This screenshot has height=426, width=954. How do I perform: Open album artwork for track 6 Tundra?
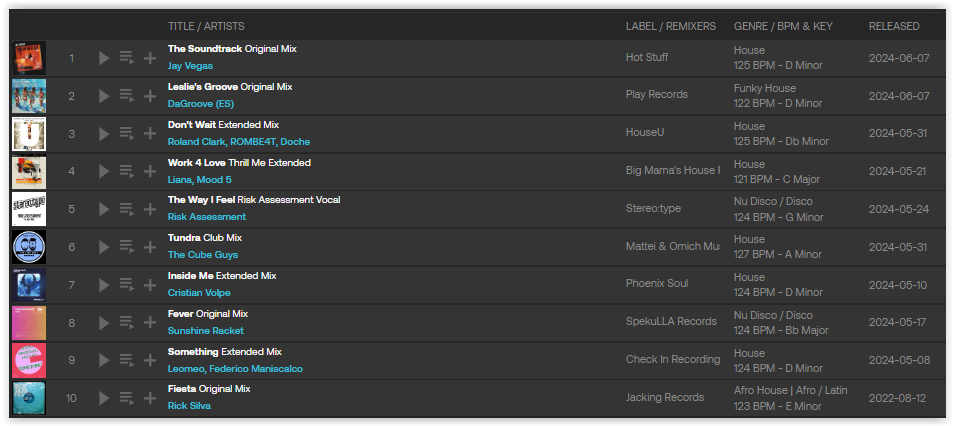click(x=29, y=247)
